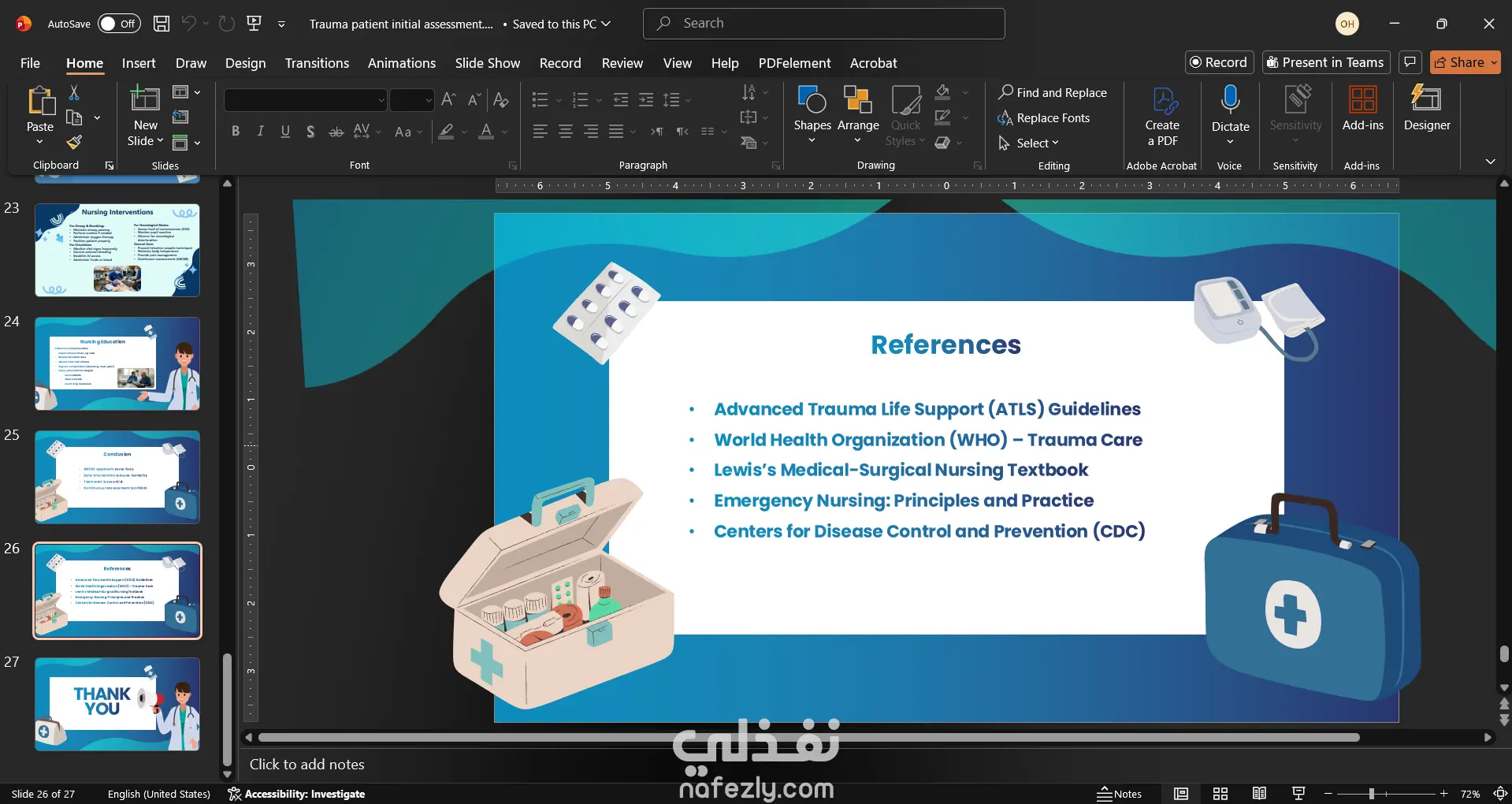This screenshot has width=1512, height=804.
Task: Click the Find and Replace button
Action: (1053, 93)
